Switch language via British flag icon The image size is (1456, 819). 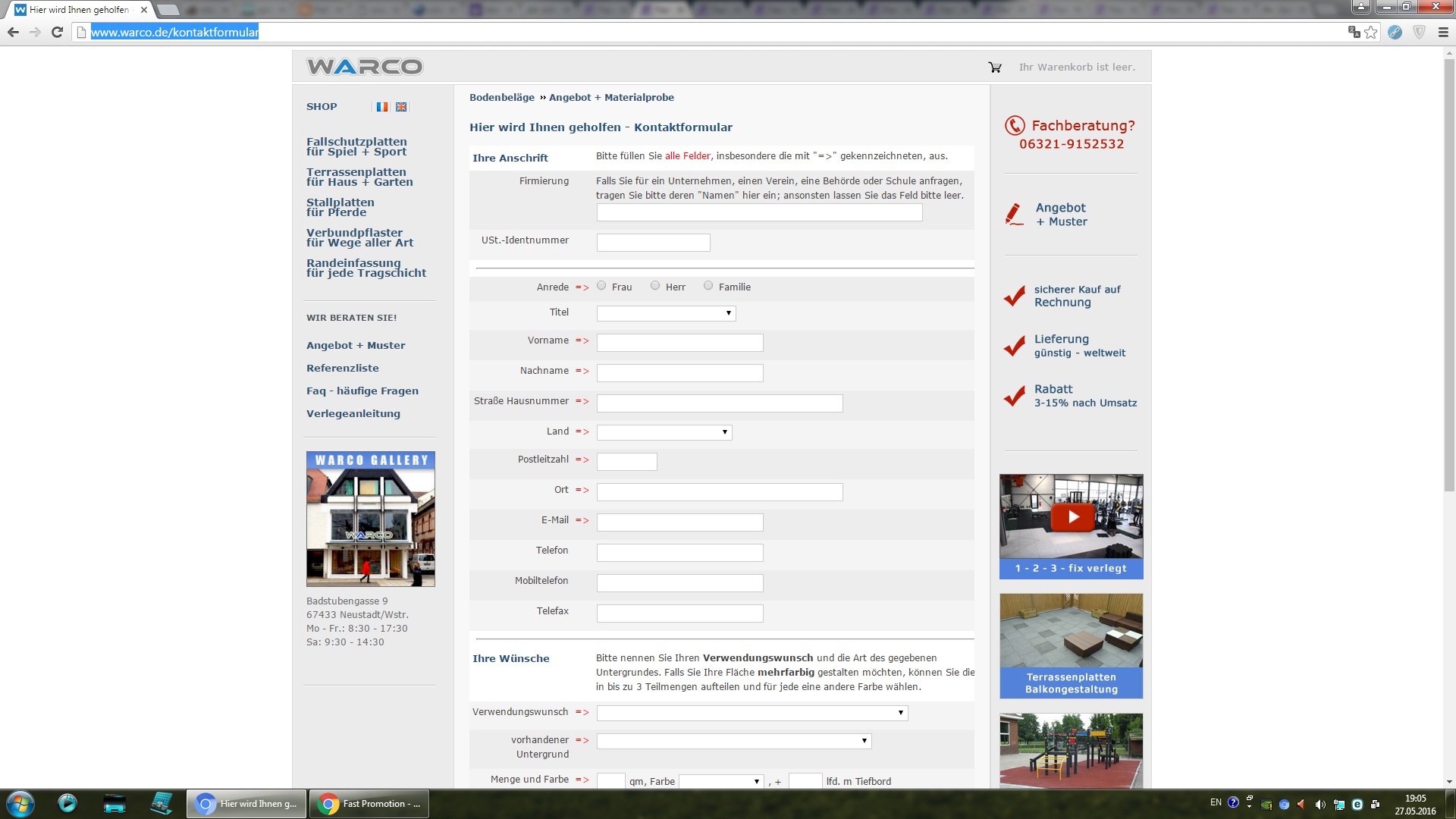[x=401, y=107]
